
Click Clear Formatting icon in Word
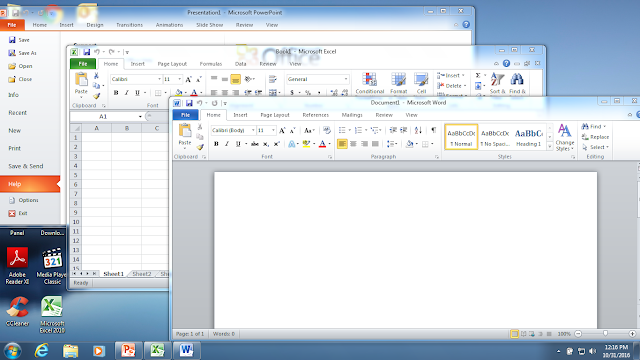(327, 130)
